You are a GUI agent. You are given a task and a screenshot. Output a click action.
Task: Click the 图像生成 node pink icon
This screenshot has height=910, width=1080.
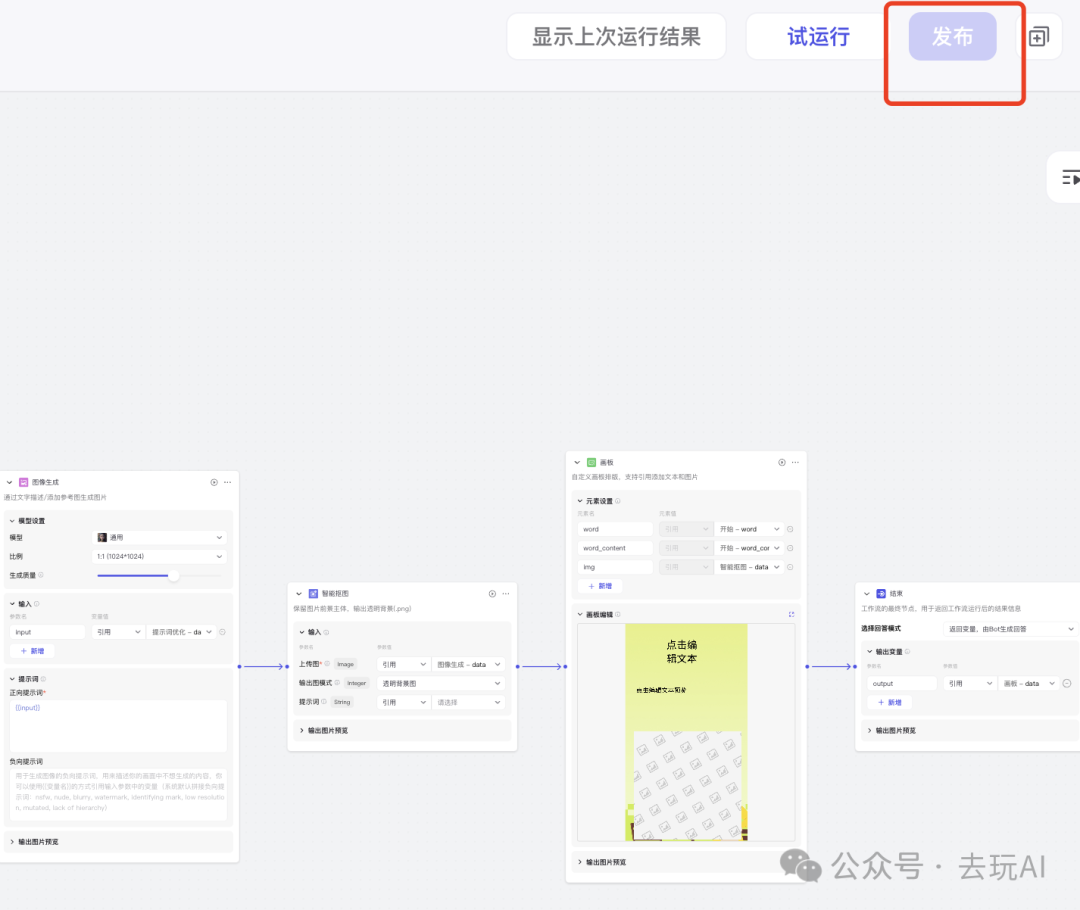click(x=23, y=482)
